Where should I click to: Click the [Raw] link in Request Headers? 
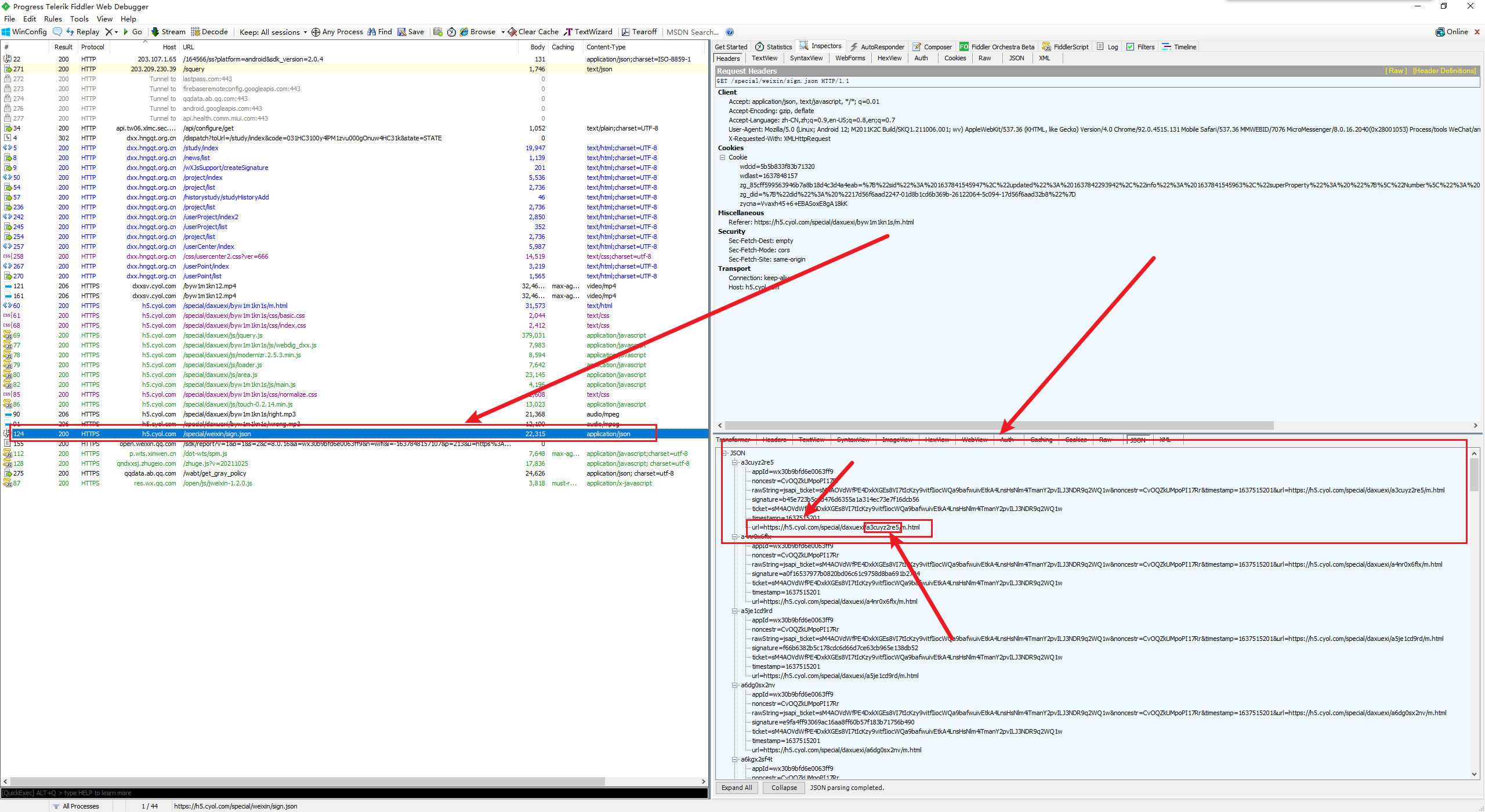[1396, 71]
